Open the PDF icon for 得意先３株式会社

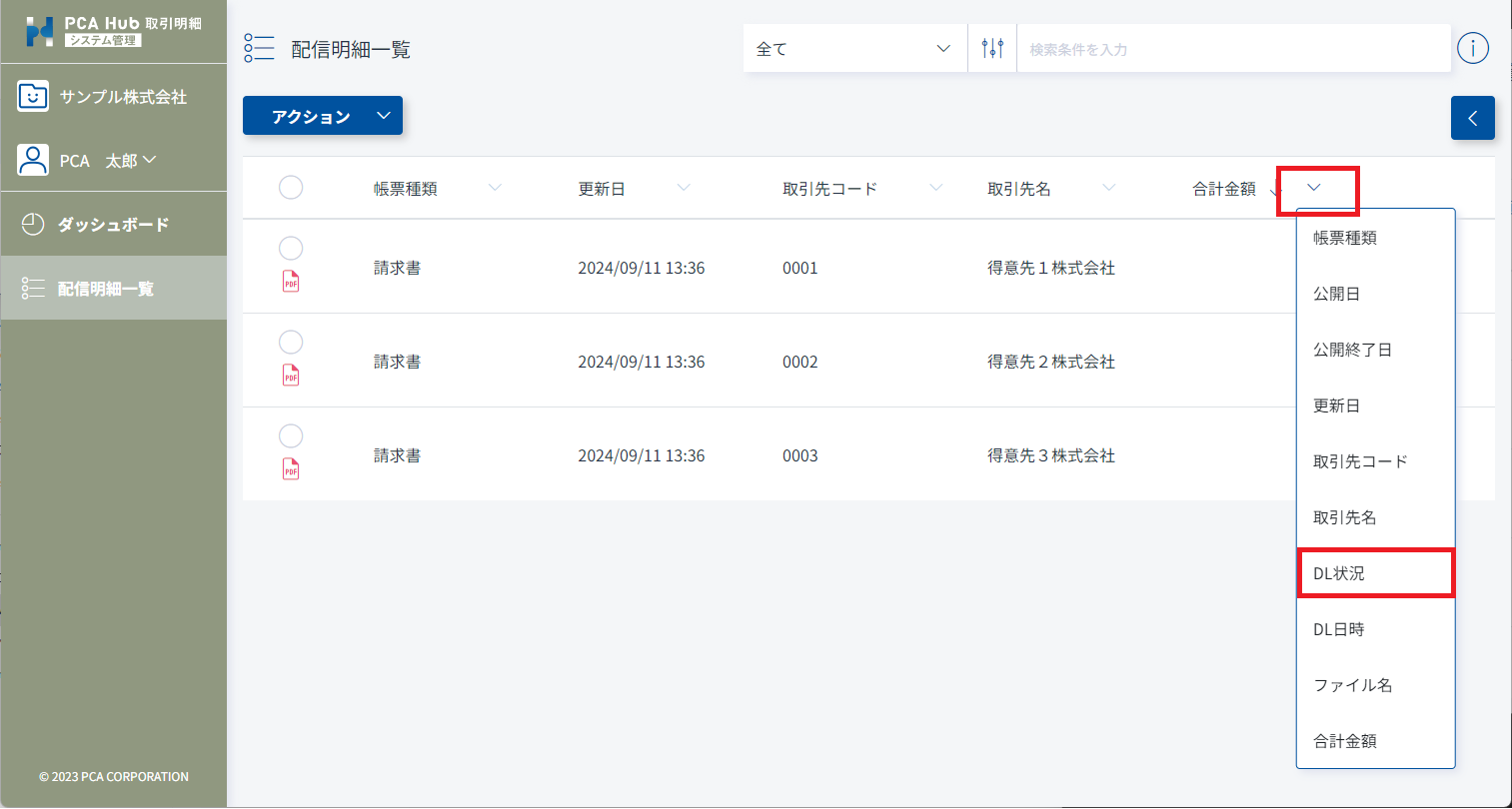[x=291, y=470]
